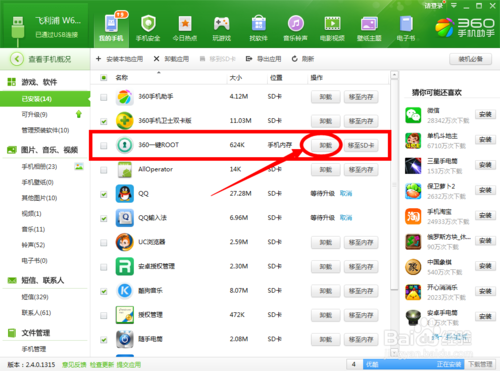Open 音乐铃声 music note icon

[296, 24]
